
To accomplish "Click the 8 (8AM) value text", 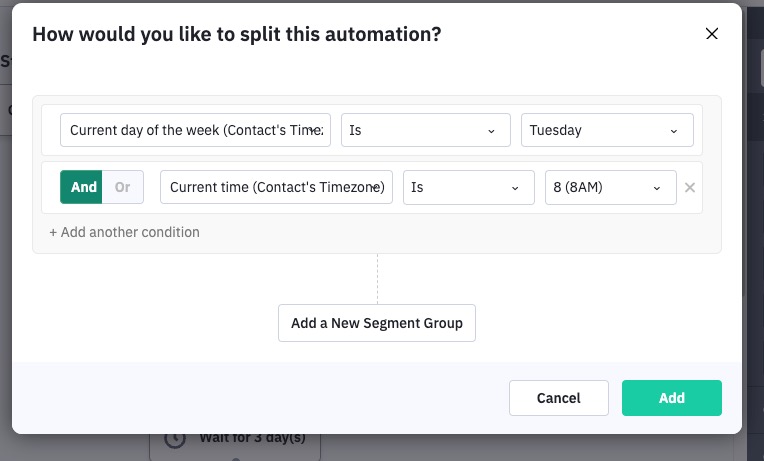I will tap(578, 187).
